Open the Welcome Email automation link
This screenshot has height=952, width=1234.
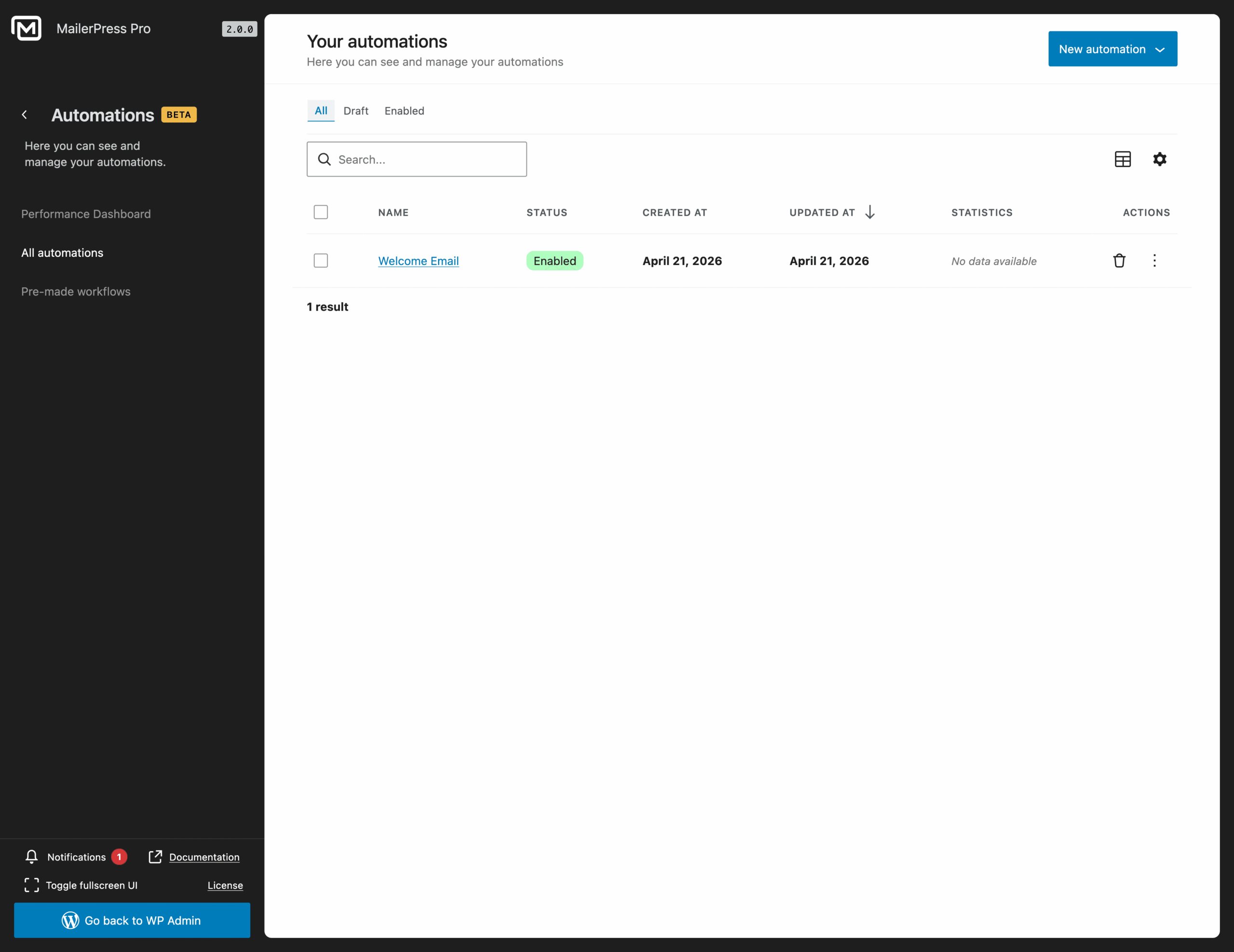pyautogui.click(x=418, y=260)
